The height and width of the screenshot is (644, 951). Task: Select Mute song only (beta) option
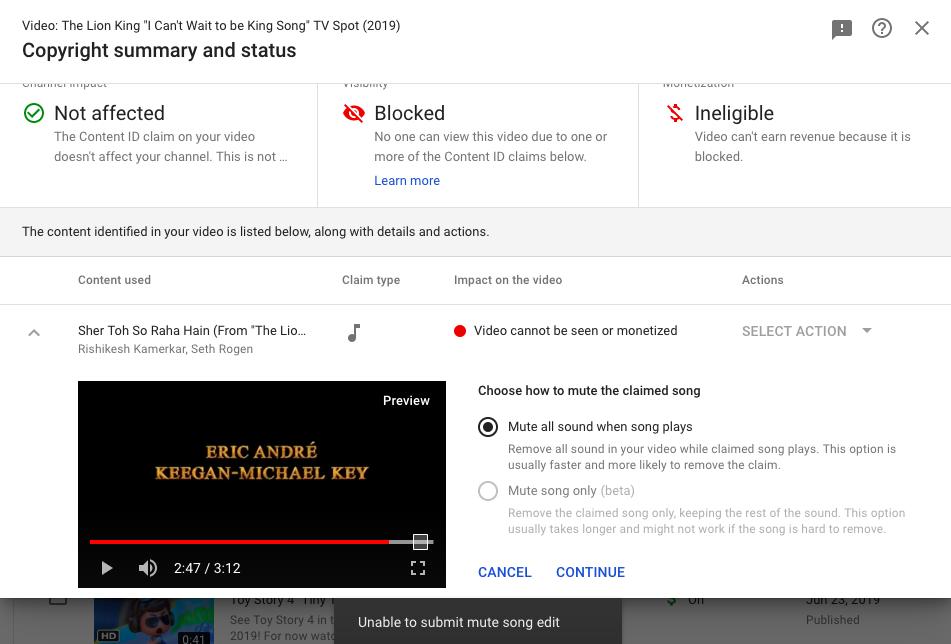488,491
